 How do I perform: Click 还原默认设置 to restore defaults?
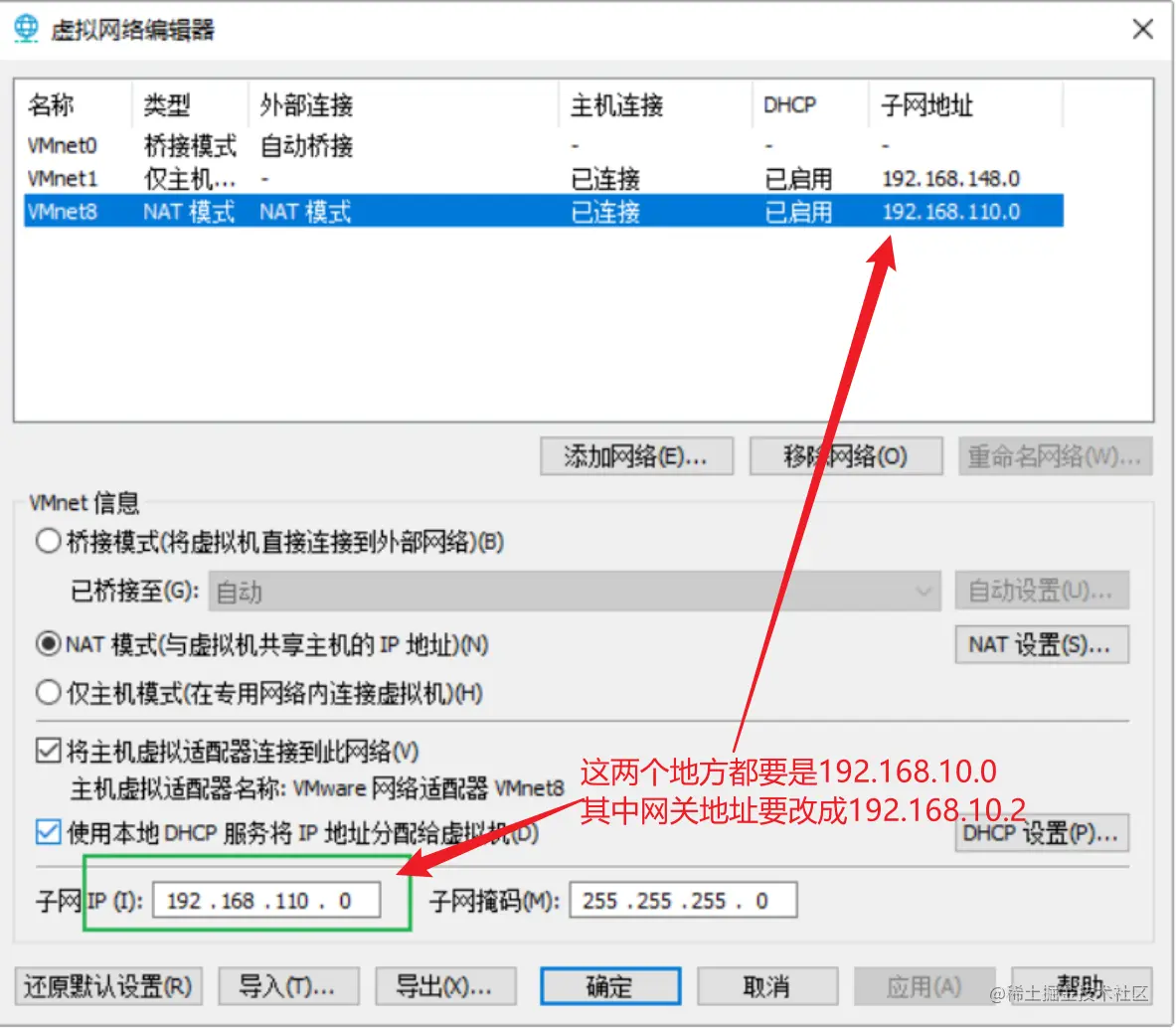point(107,986)
